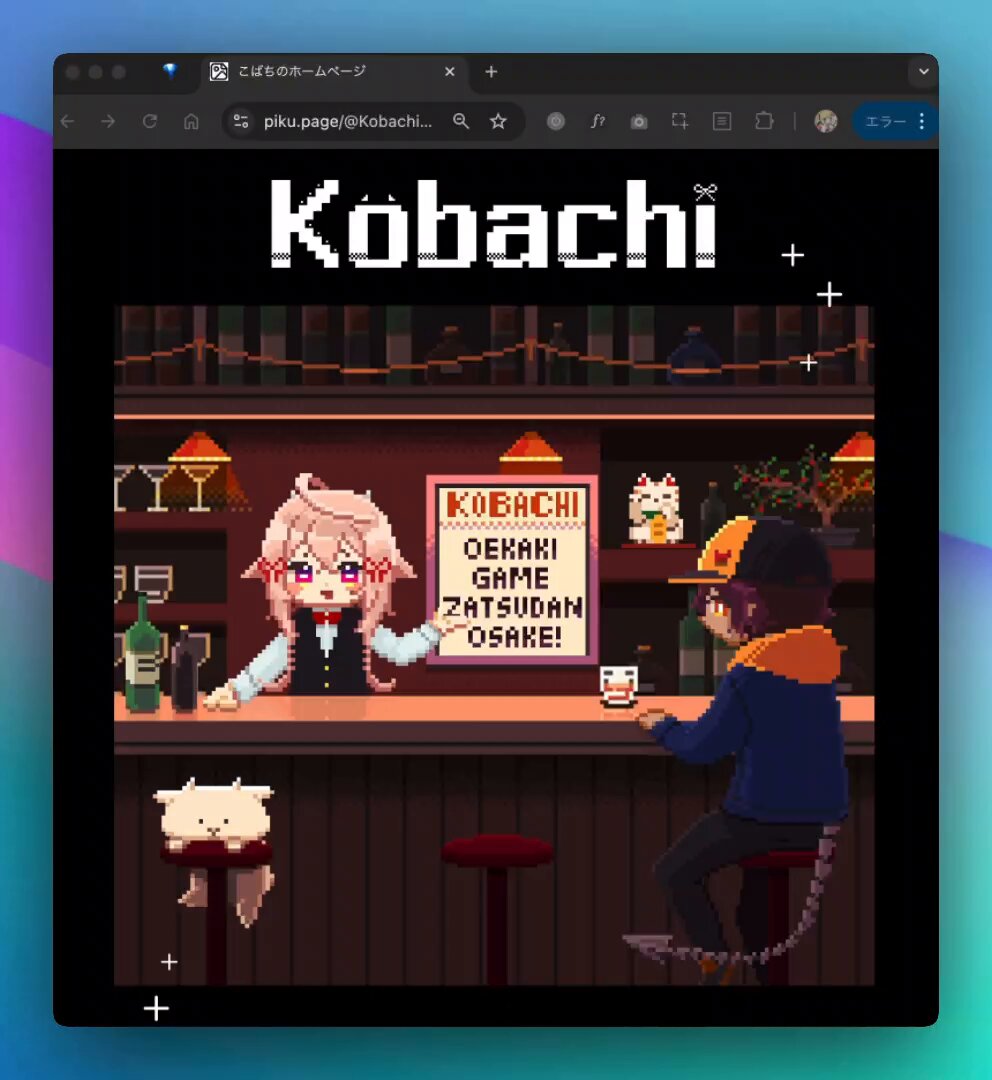Open the reader list extension icon
The height and width of the screenshot is (1080, 992).
722,122
